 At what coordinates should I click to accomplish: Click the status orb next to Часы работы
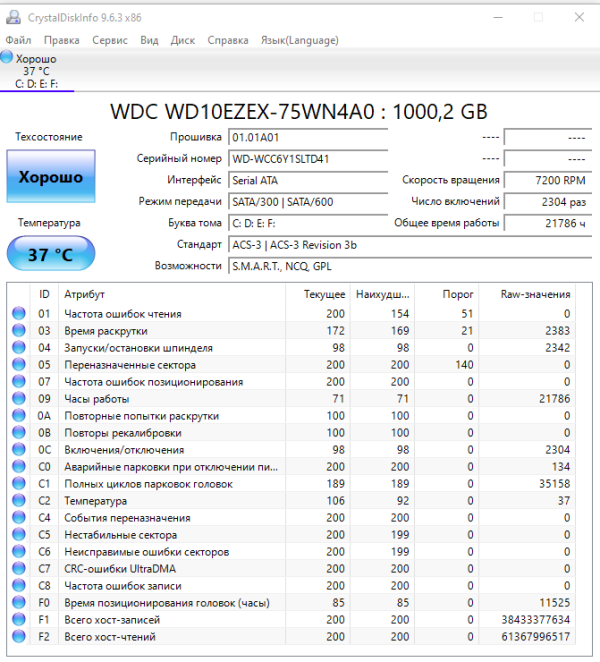click(19, 399)
